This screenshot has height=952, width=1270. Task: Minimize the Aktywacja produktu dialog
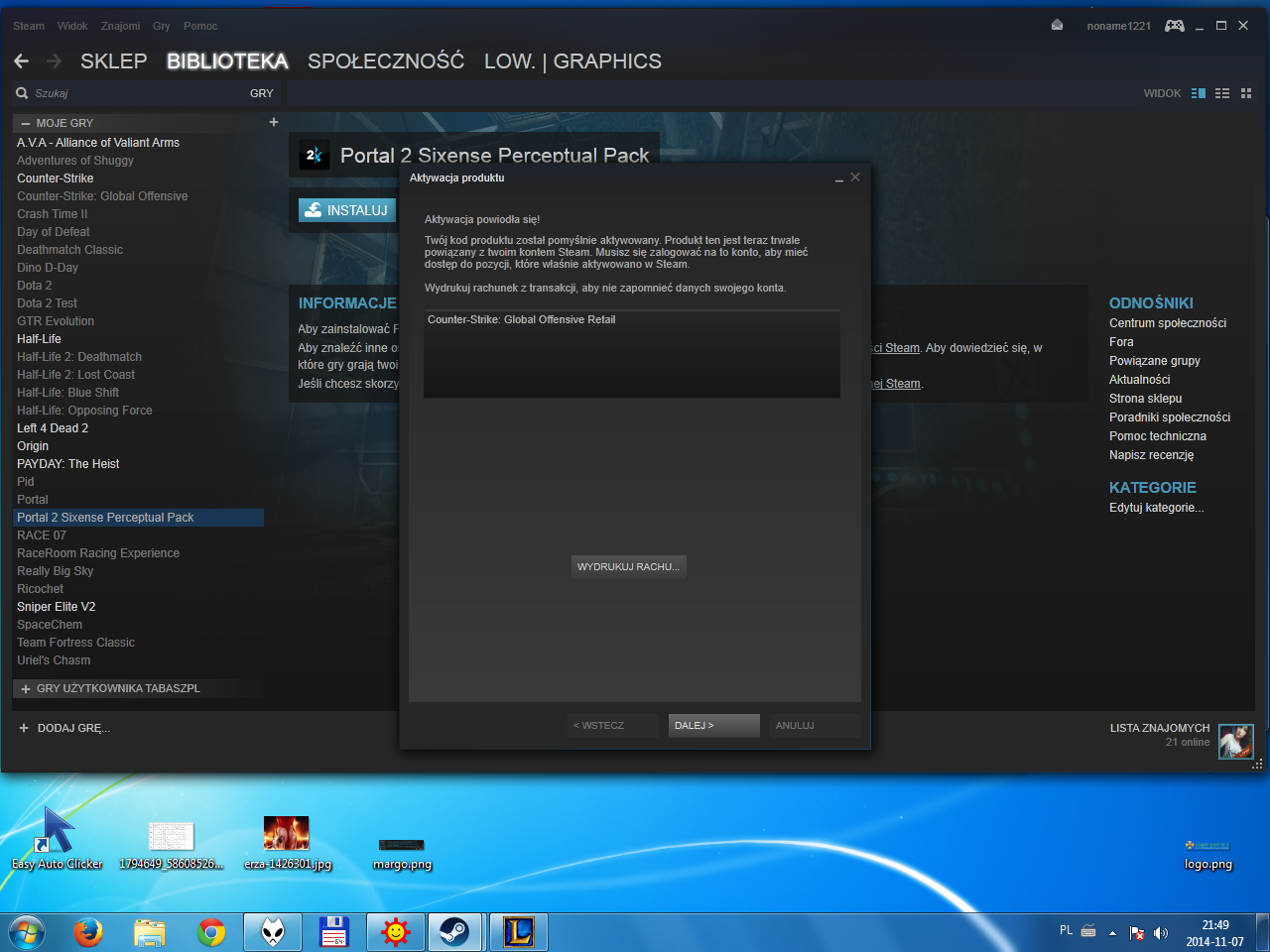point(839,178)
